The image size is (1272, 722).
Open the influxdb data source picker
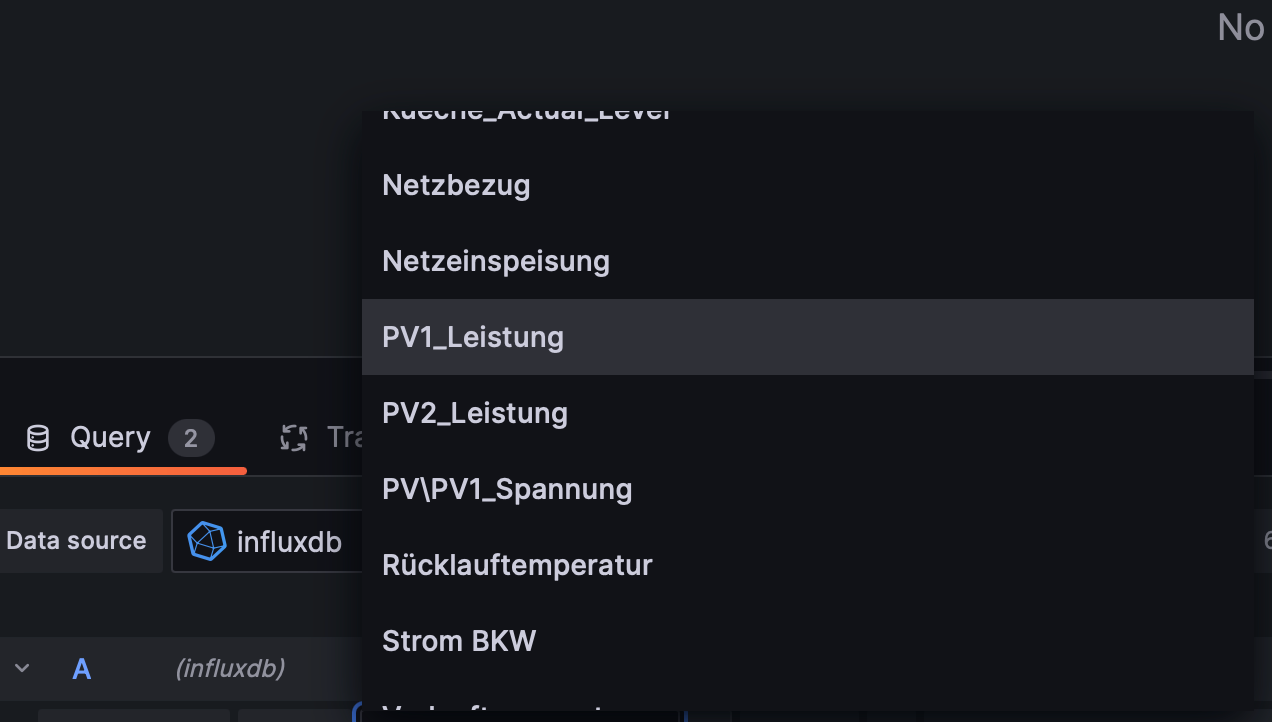(x=270, y=541)
